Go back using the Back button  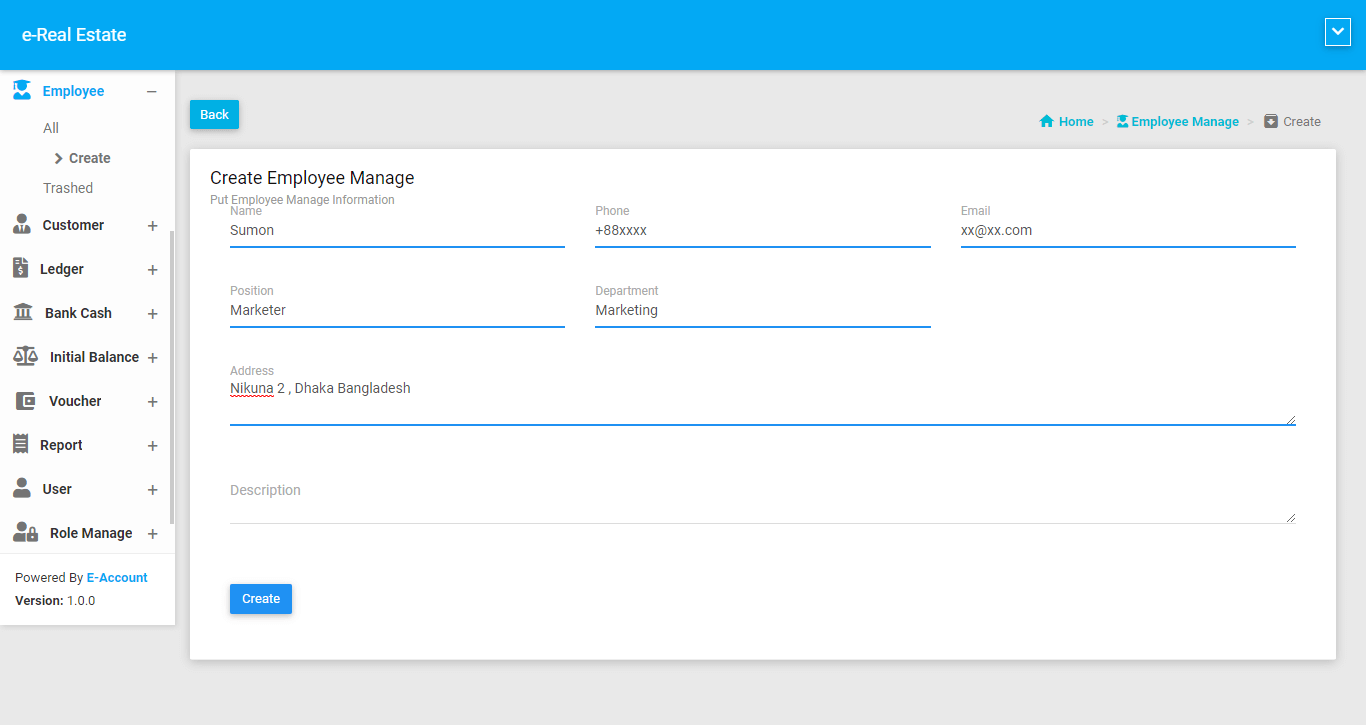(x=214, y=115)
